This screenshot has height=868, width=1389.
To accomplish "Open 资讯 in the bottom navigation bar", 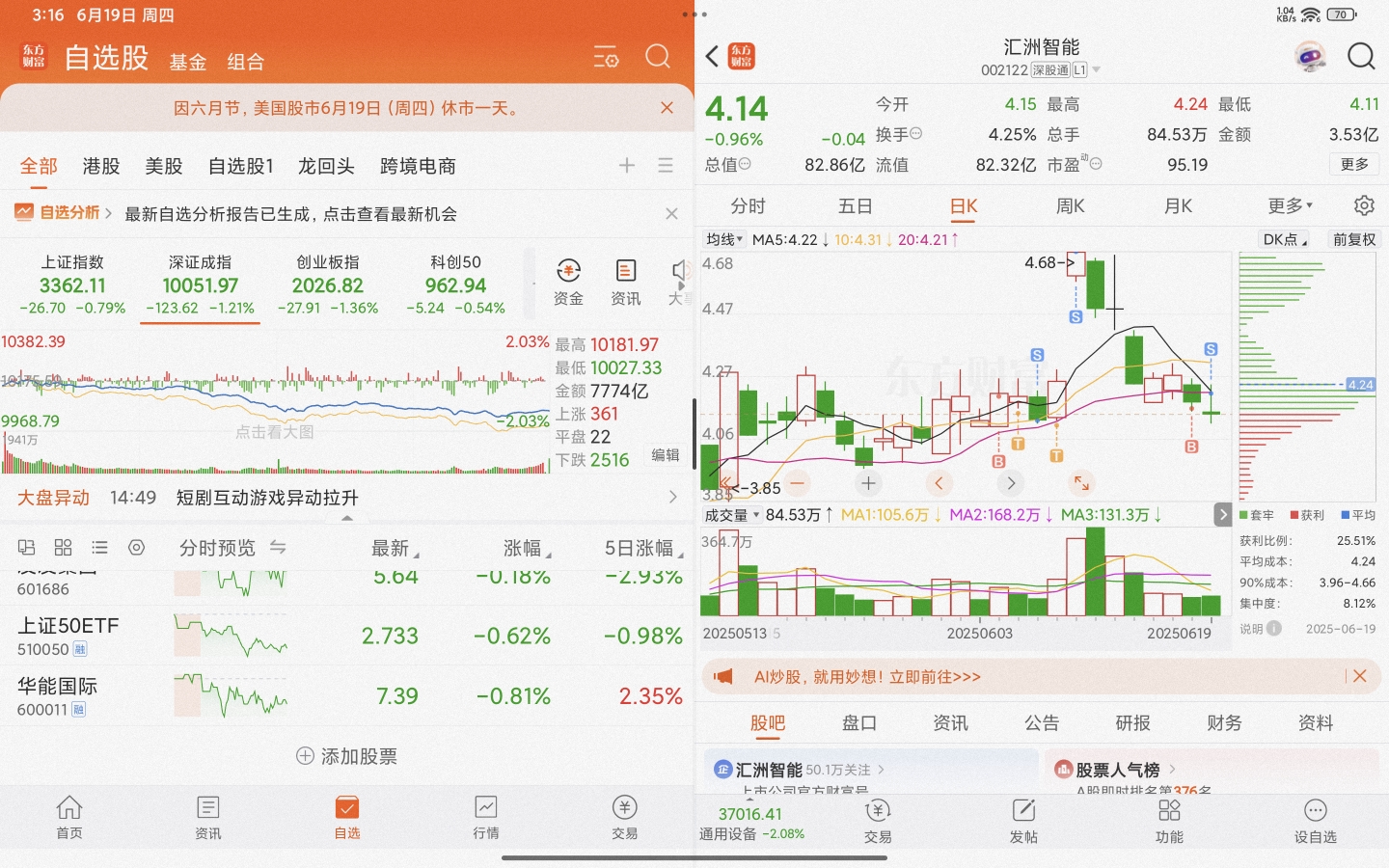I will 208,817.
